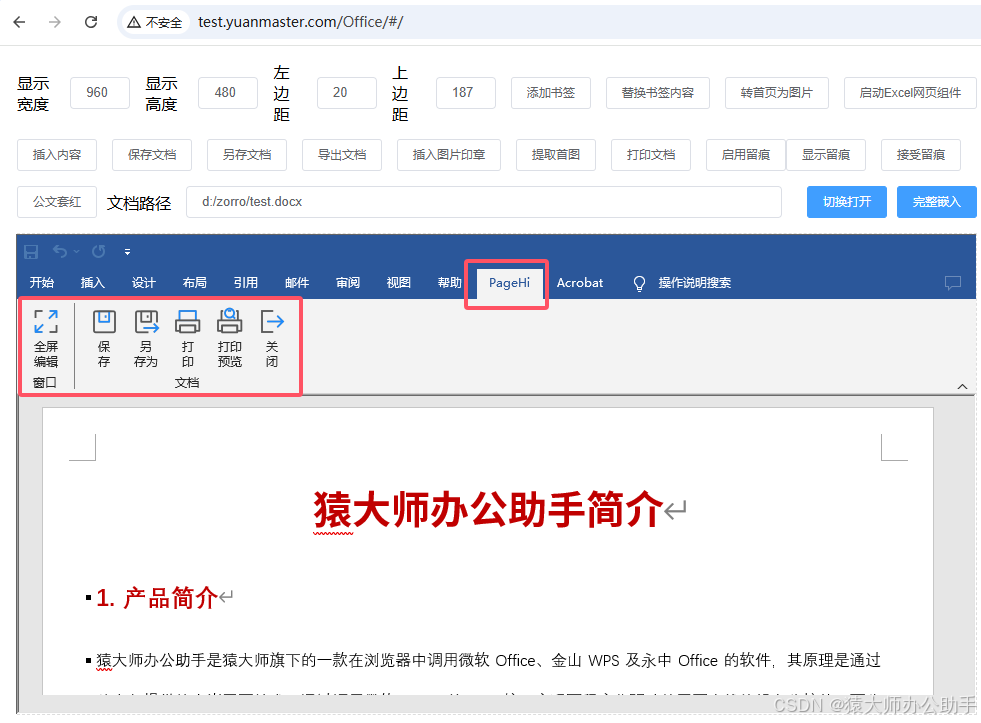Click the blue 切换打开 button
Image resolution: width=981 pixels, height=723 pixels.
click(x=846, y=202)
